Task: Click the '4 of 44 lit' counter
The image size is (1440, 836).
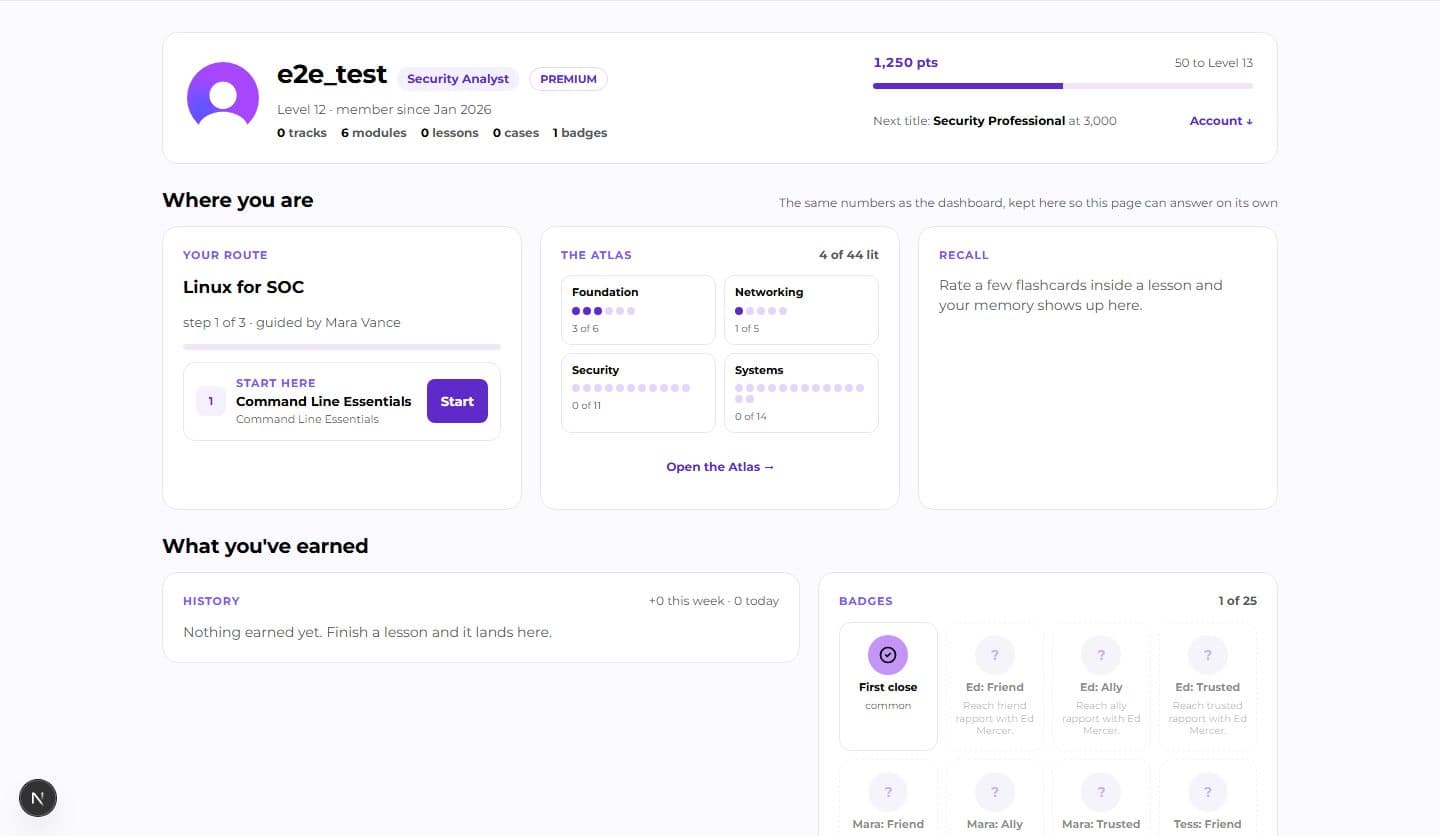Action: 848,255
